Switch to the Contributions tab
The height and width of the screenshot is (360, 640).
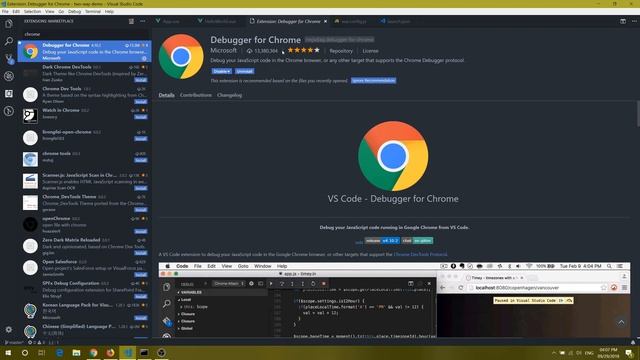tap(196, 95)
